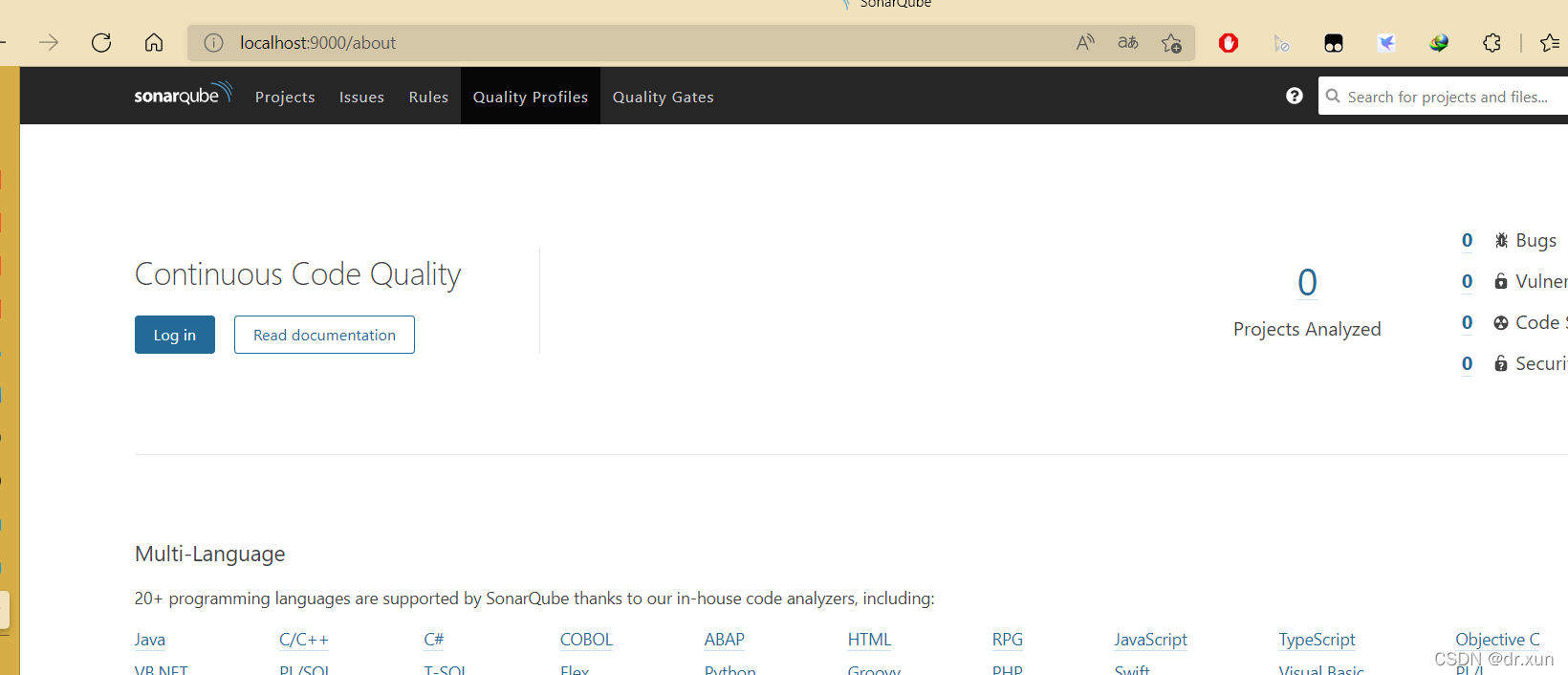1568x675 pixels.
Task: Click the Security Hotspots lock icon
Action: 1501,363
